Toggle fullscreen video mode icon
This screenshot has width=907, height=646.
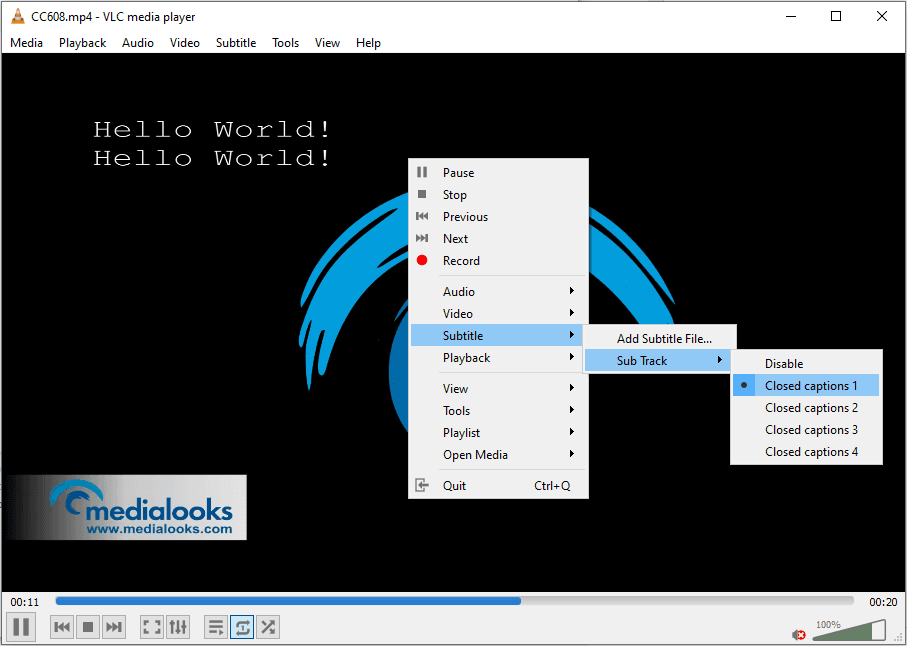pyautogui.click(x=152, y=627)
